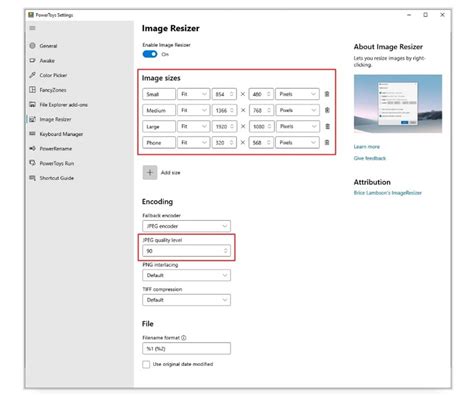Open the Learn more link
The image size is (474, 396).
(367, 146)
